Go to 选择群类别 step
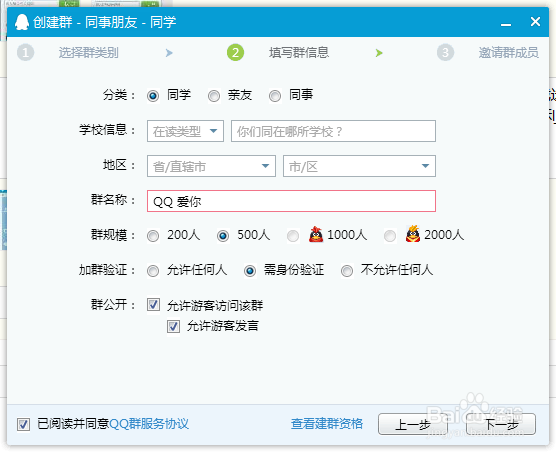 (88, 53)
